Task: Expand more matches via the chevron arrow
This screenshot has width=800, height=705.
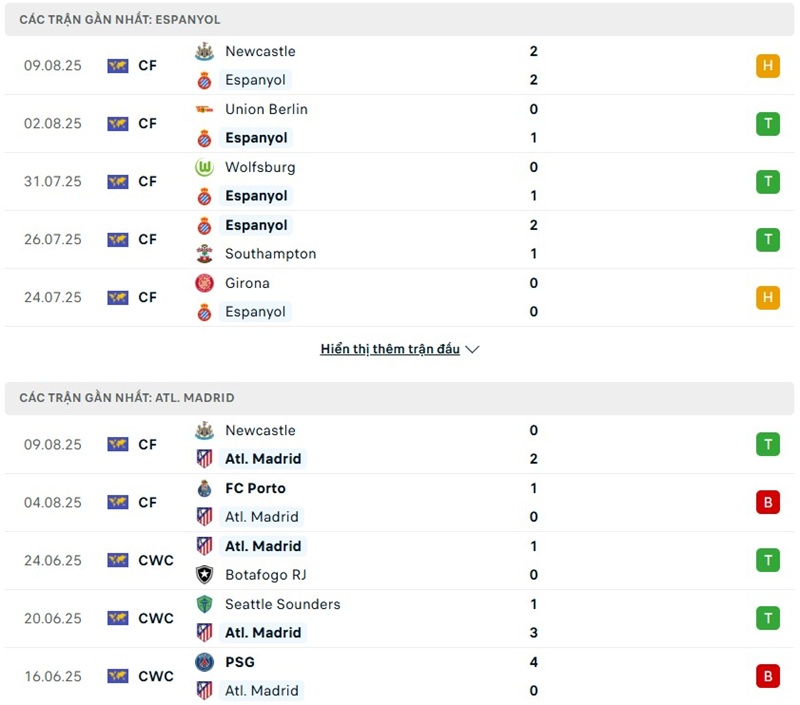Action: 473,350
